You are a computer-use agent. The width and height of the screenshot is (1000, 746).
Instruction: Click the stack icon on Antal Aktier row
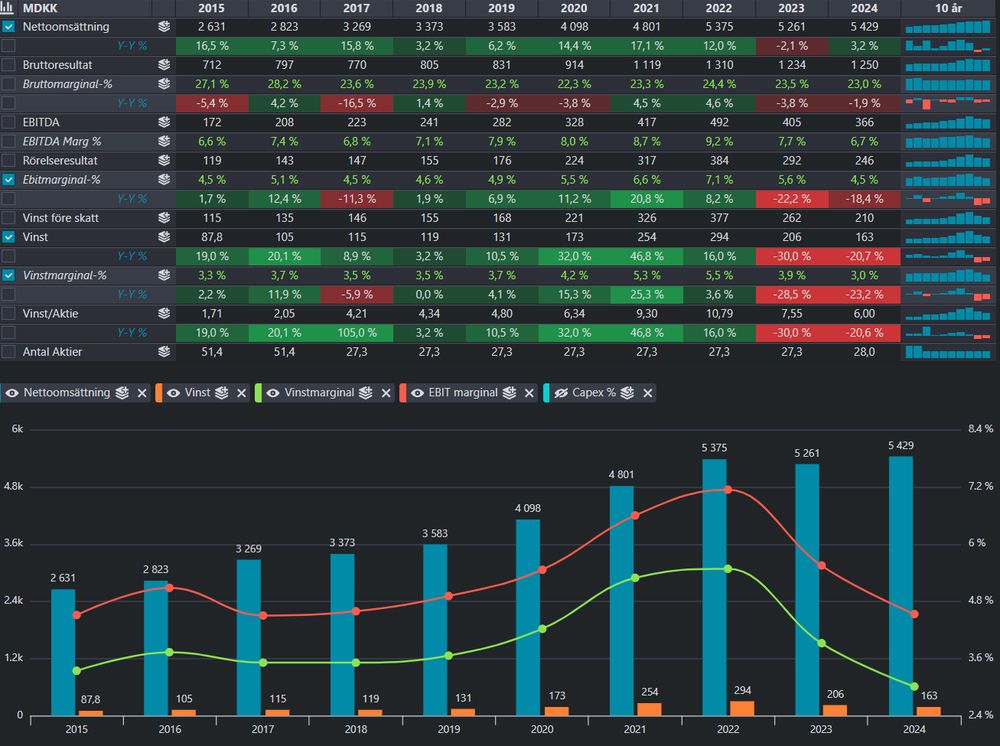(x=164, y=352)
